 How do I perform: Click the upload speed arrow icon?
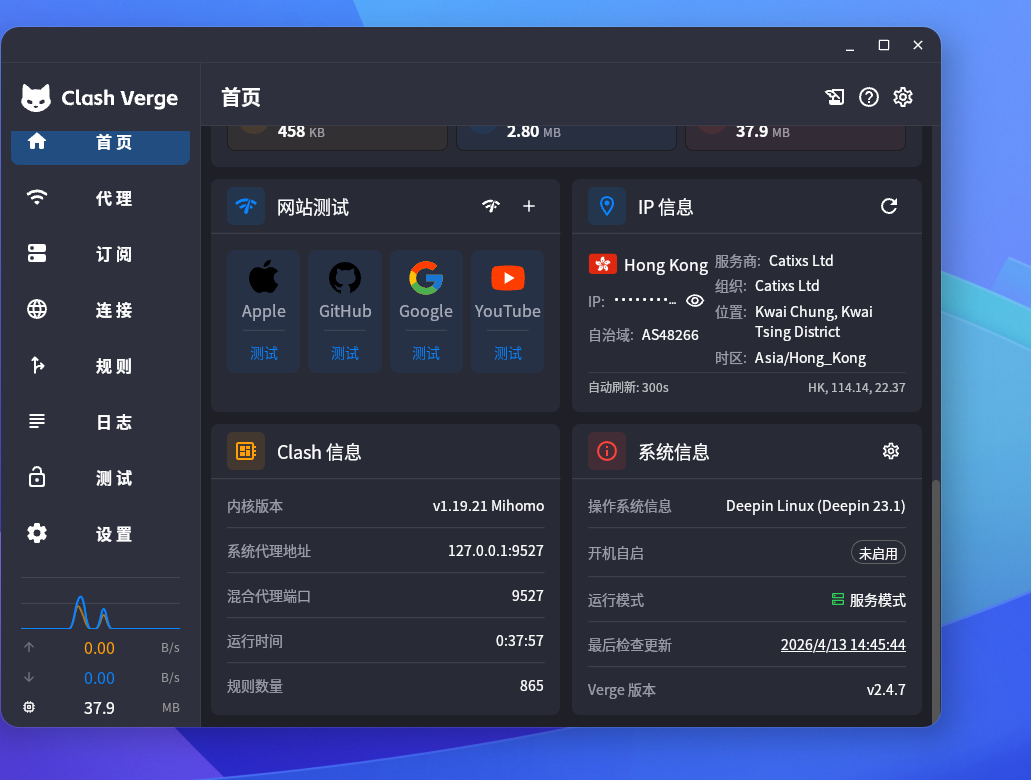coord(29,647)
